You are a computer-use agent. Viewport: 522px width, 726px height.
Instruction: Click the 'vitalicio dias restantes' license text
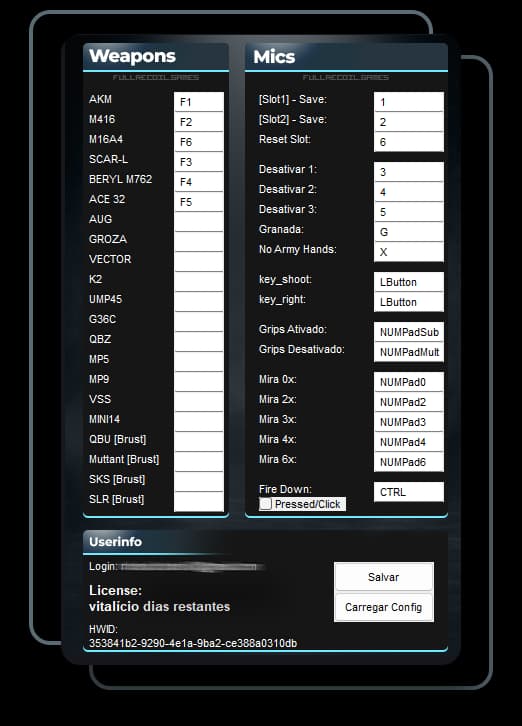point(159,607)
